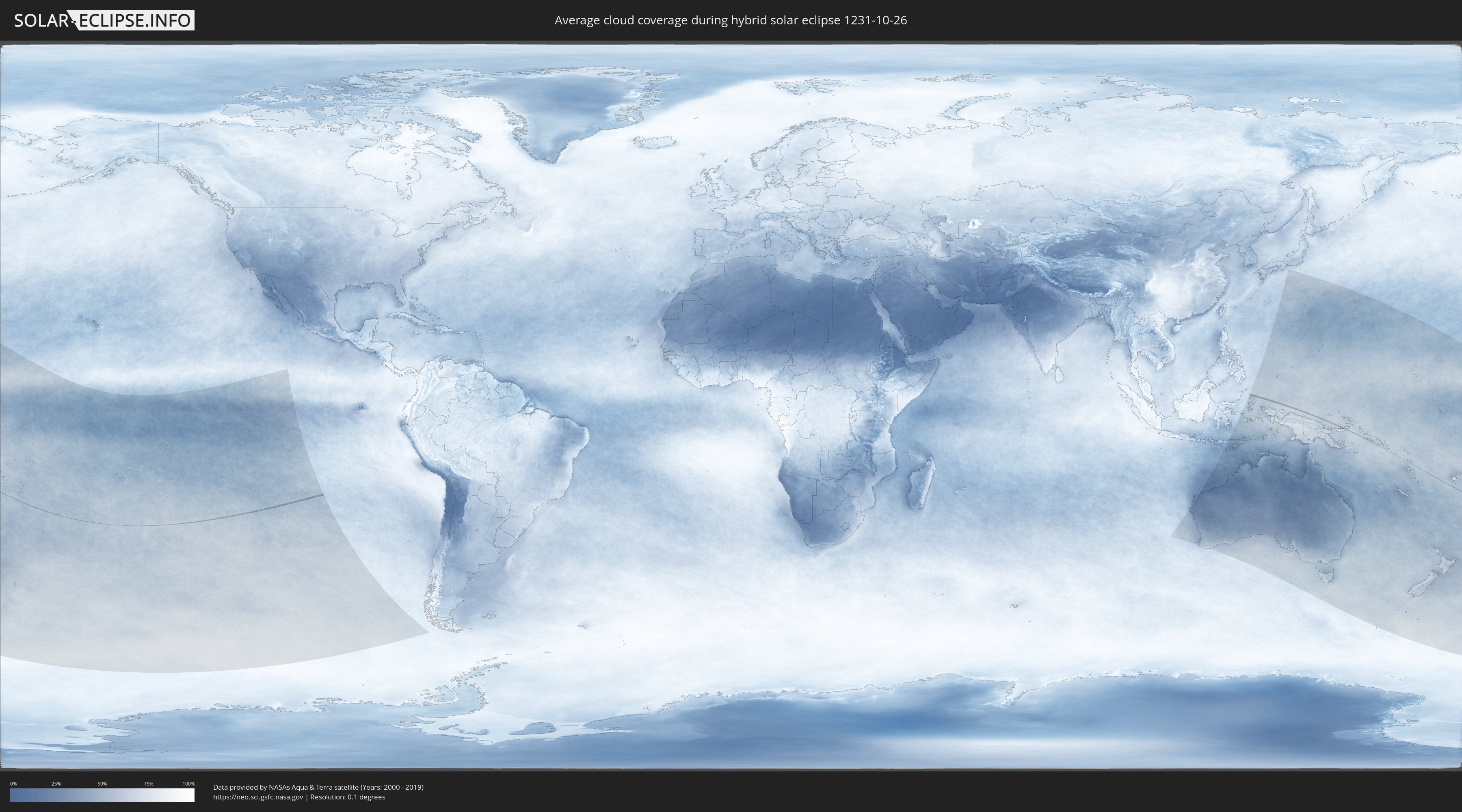
Task: Click the "Resolution: 0.1 degrees" text
Action: point(347,797)
